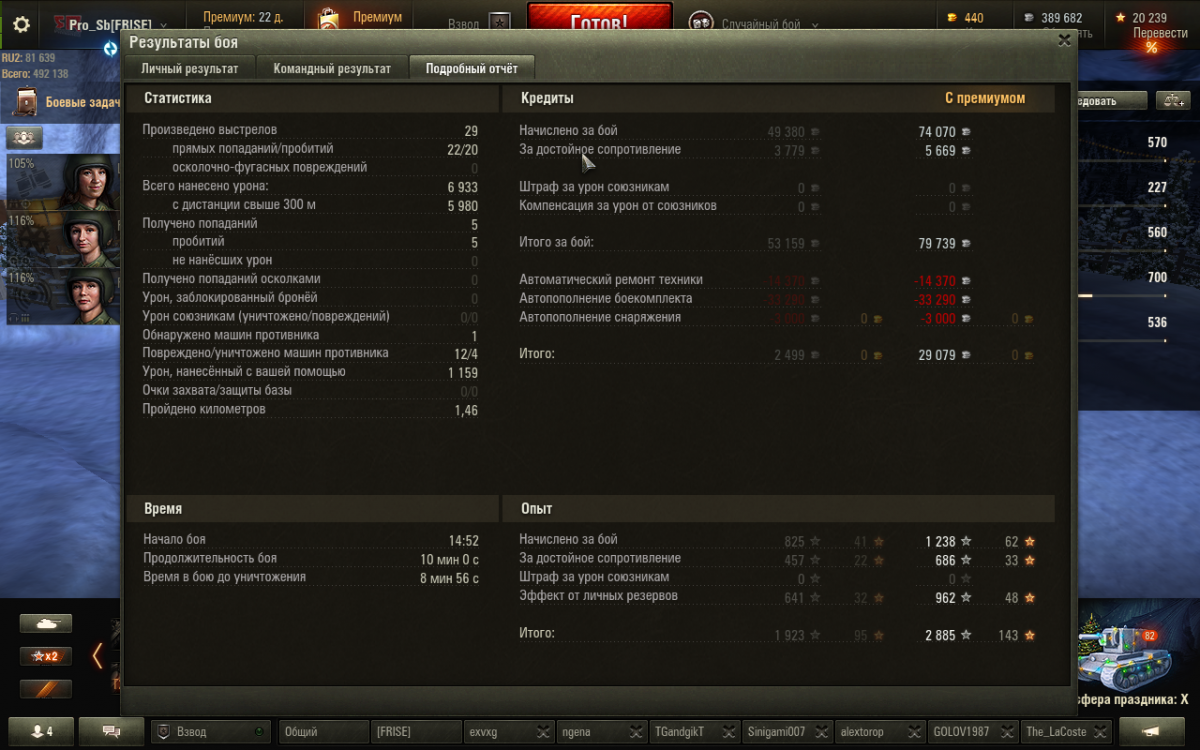Toggle the x2 star bonus filter
The image size is (1200, 750).
[x=46, y=656]
